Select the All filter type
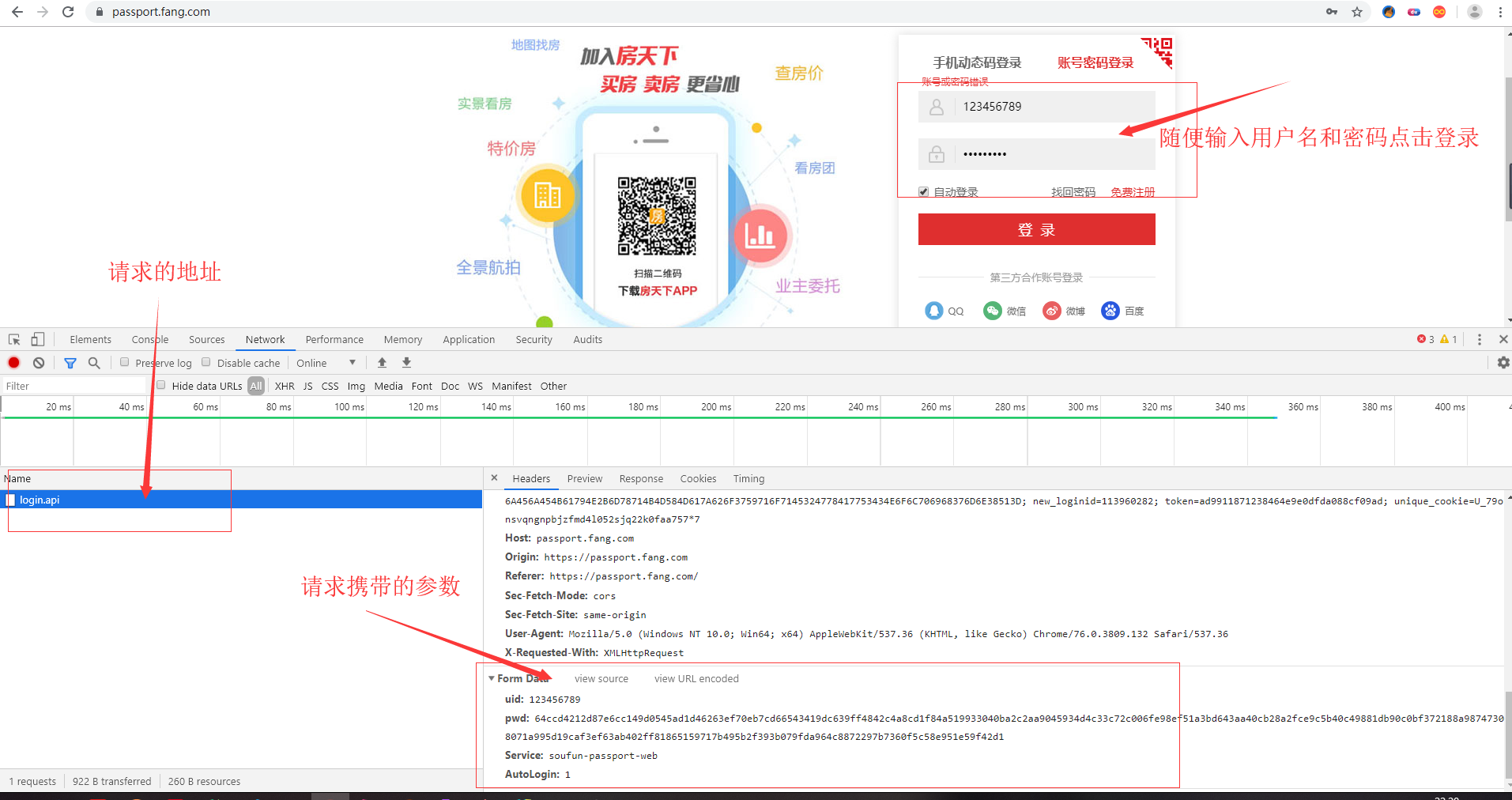Image resolution: width=1512 pixels, height=800 pixels. (x=256, y=386)
